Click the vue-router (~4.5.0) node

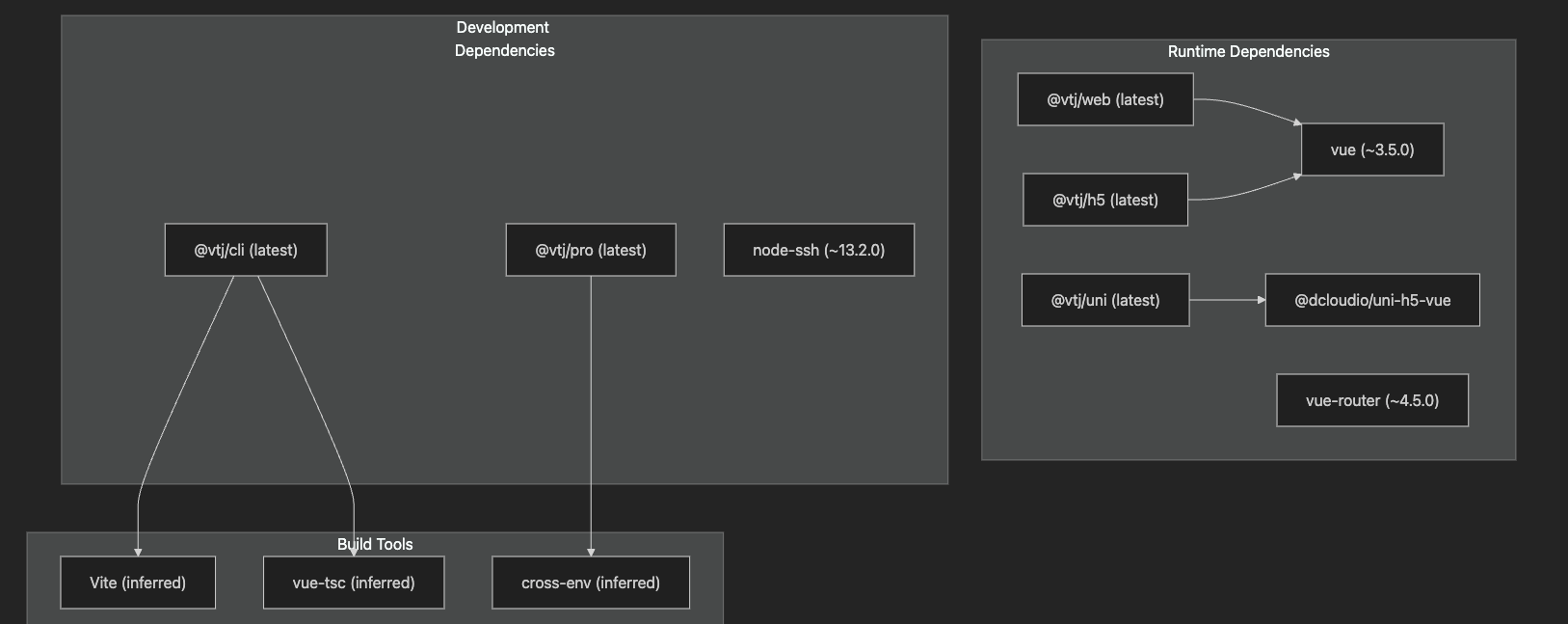[x=1372, y=400]
